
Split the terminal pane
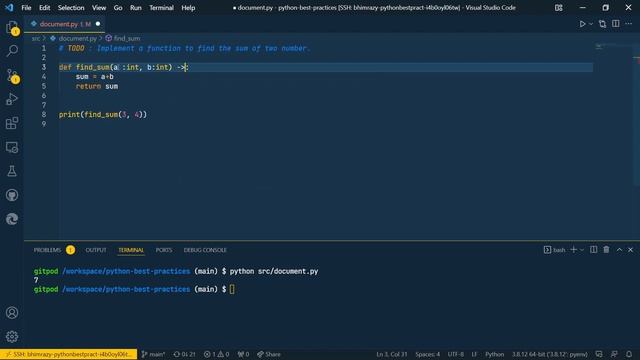click(x=593, y=250)
